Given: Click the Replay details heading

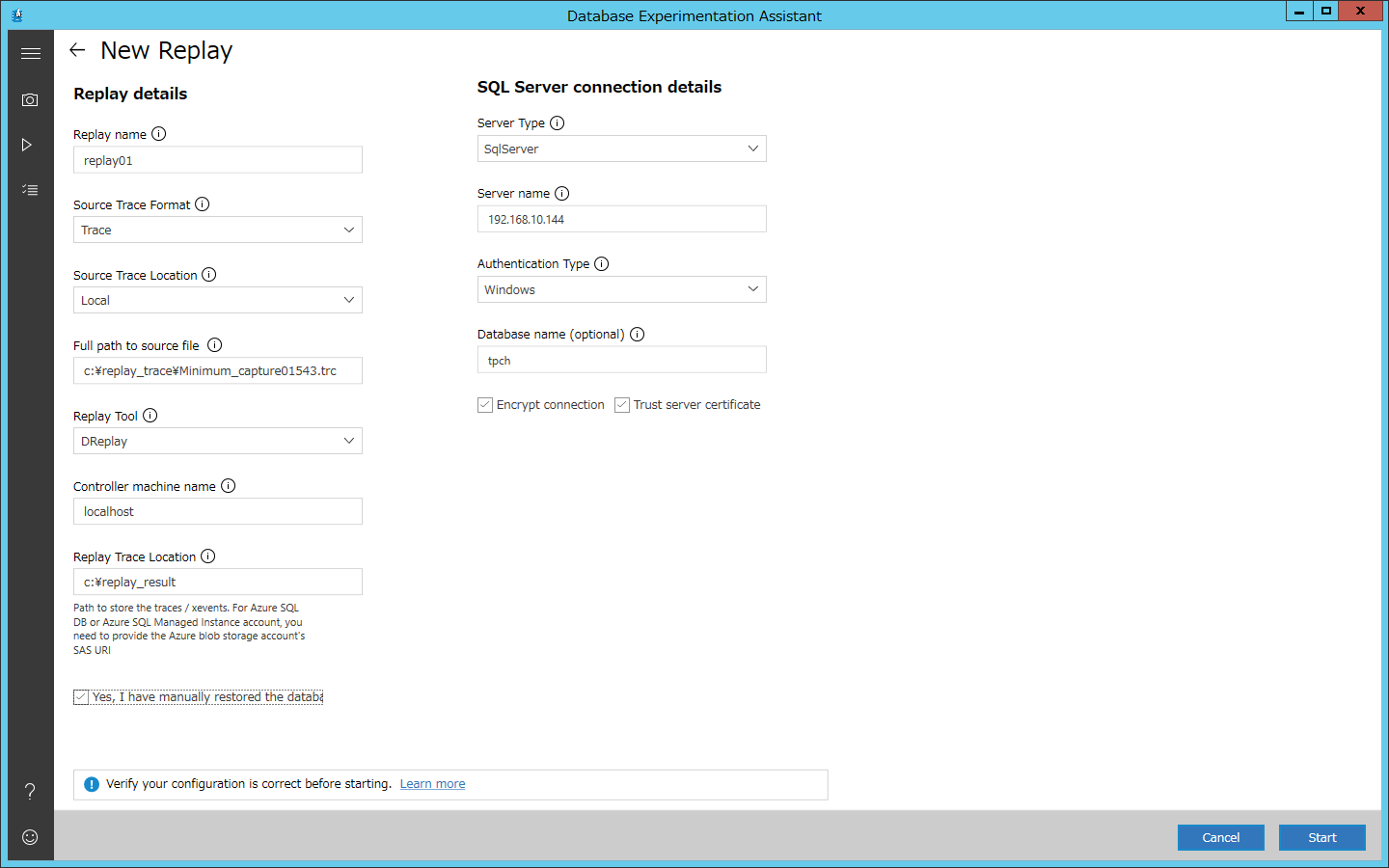Looking at the screenshot, I should pyautogui.click(x=130, y=94).
